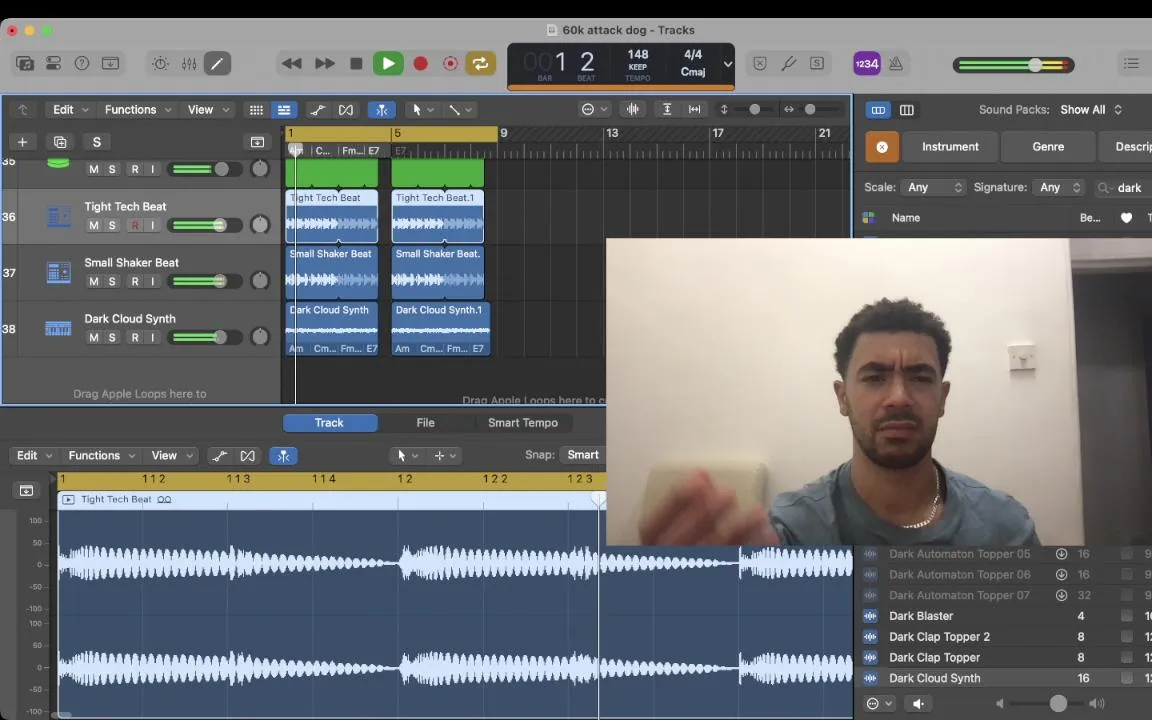The width and height of the screenshot is (1152, 720).
Task: Select the Smart Tempo tab
Action: [523, 422]
